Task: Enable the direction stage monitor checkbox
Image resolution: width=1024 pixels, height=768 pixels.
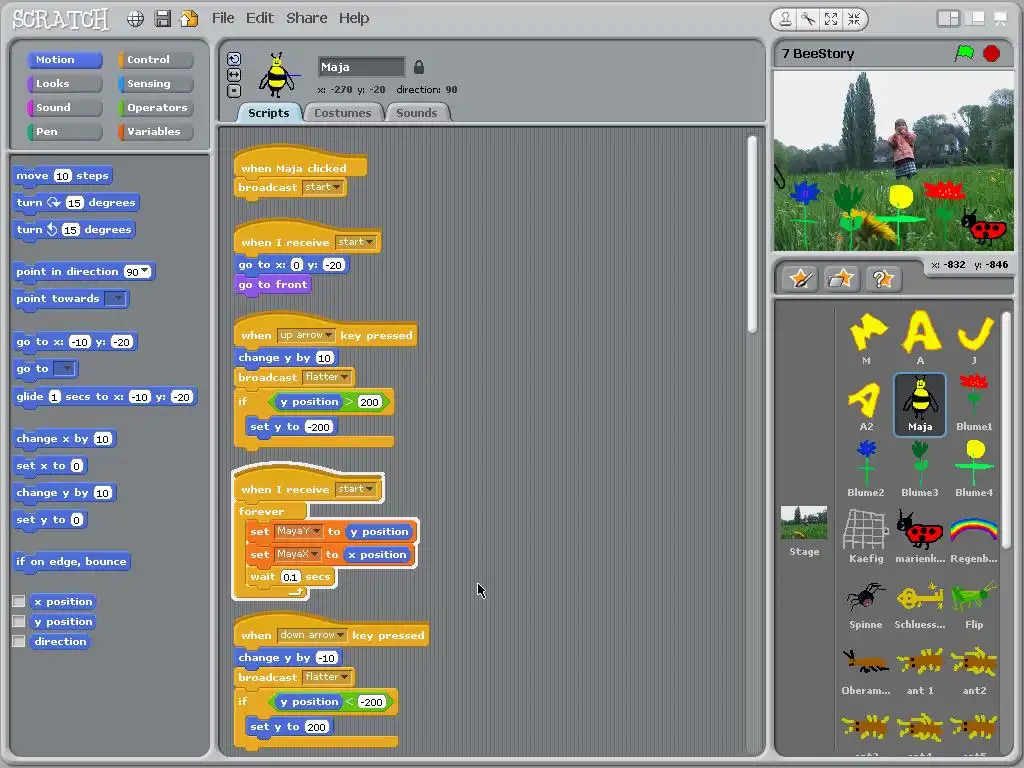Action: [x=19, y=641]
